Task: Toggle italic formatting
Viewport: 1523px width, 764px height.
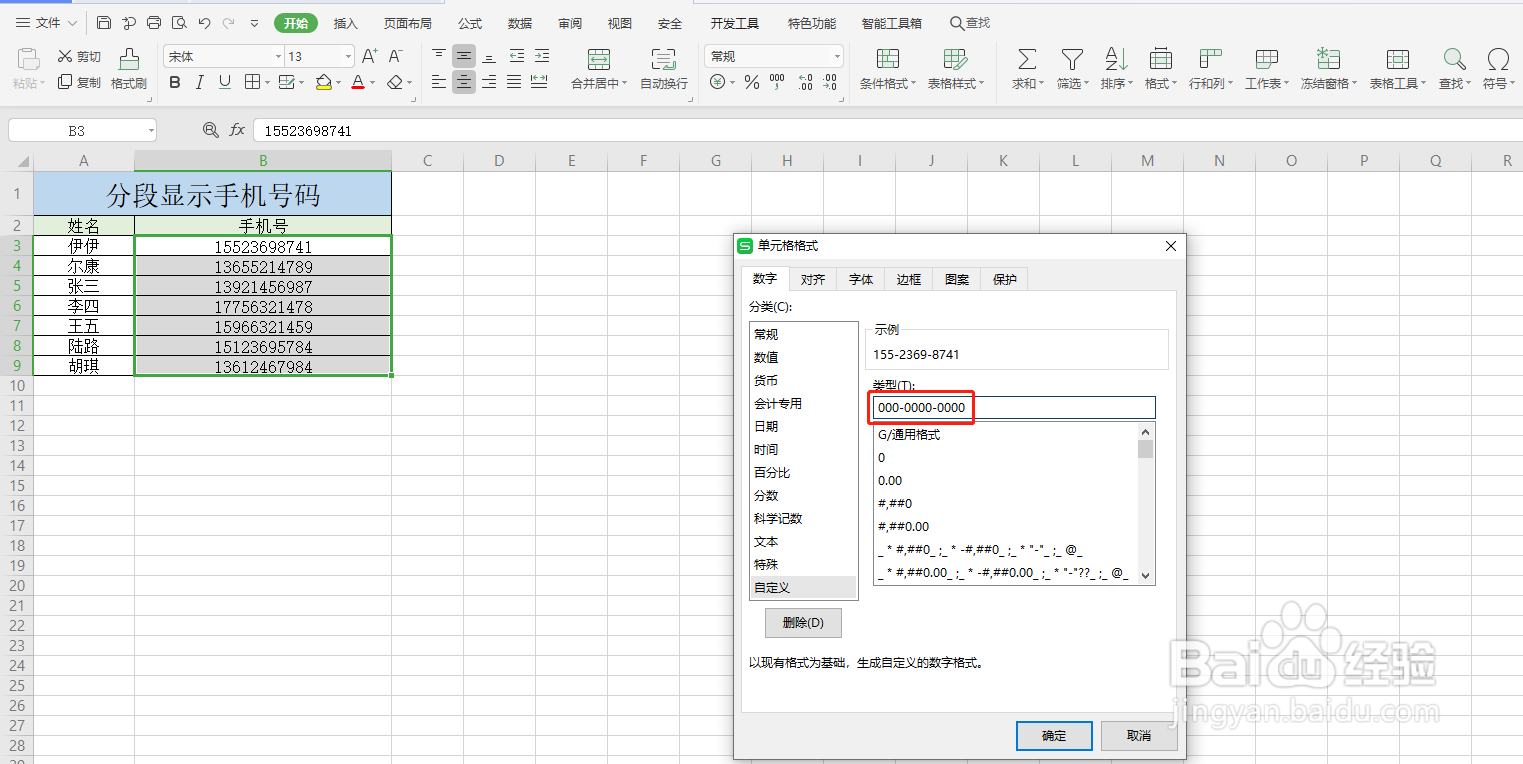Action: [197, 82]
